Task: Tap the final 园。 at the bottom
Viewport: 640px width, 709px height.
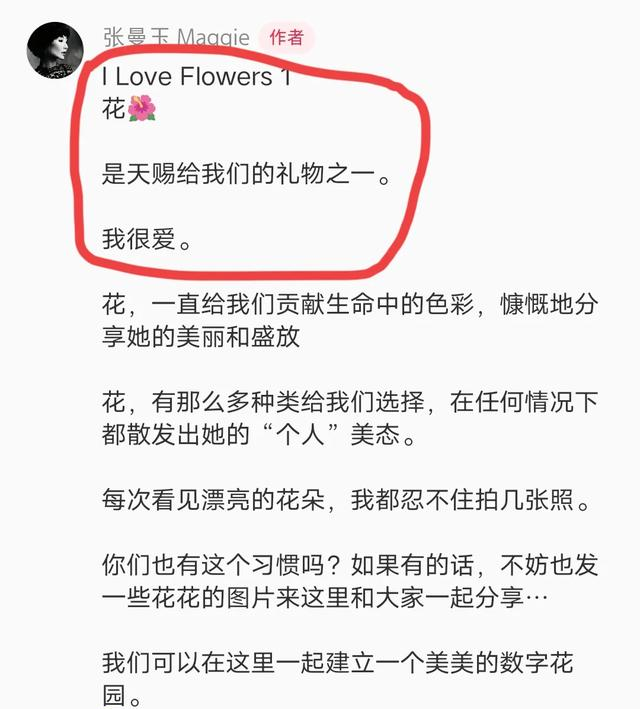Action: pyautogui.click(x=121, y=695)
